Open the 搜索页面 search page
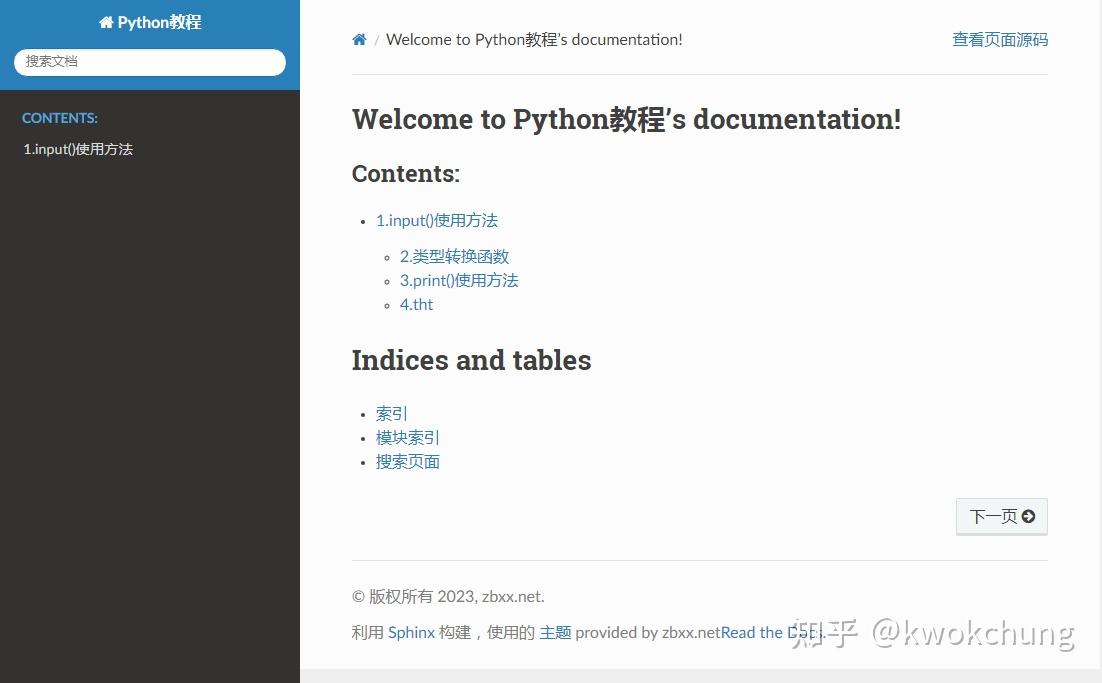Image resolution: width=1102 pixels, height=683 pixels. coord(407,461)
